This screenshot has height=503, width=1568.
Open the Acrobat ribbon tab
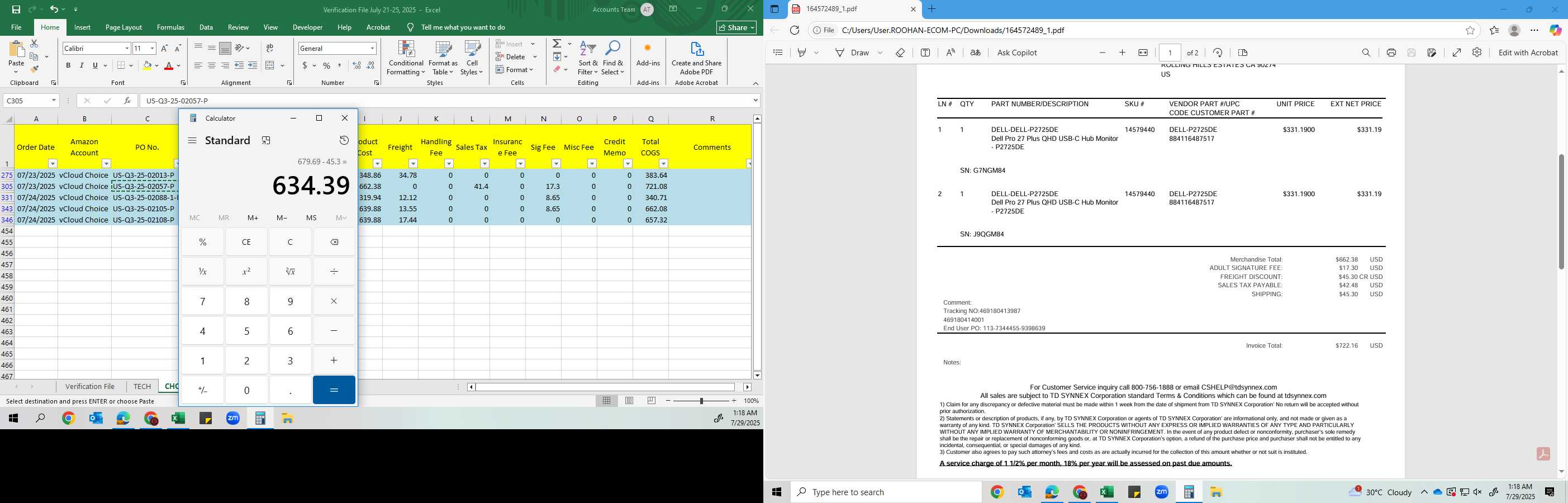[378, 27]
